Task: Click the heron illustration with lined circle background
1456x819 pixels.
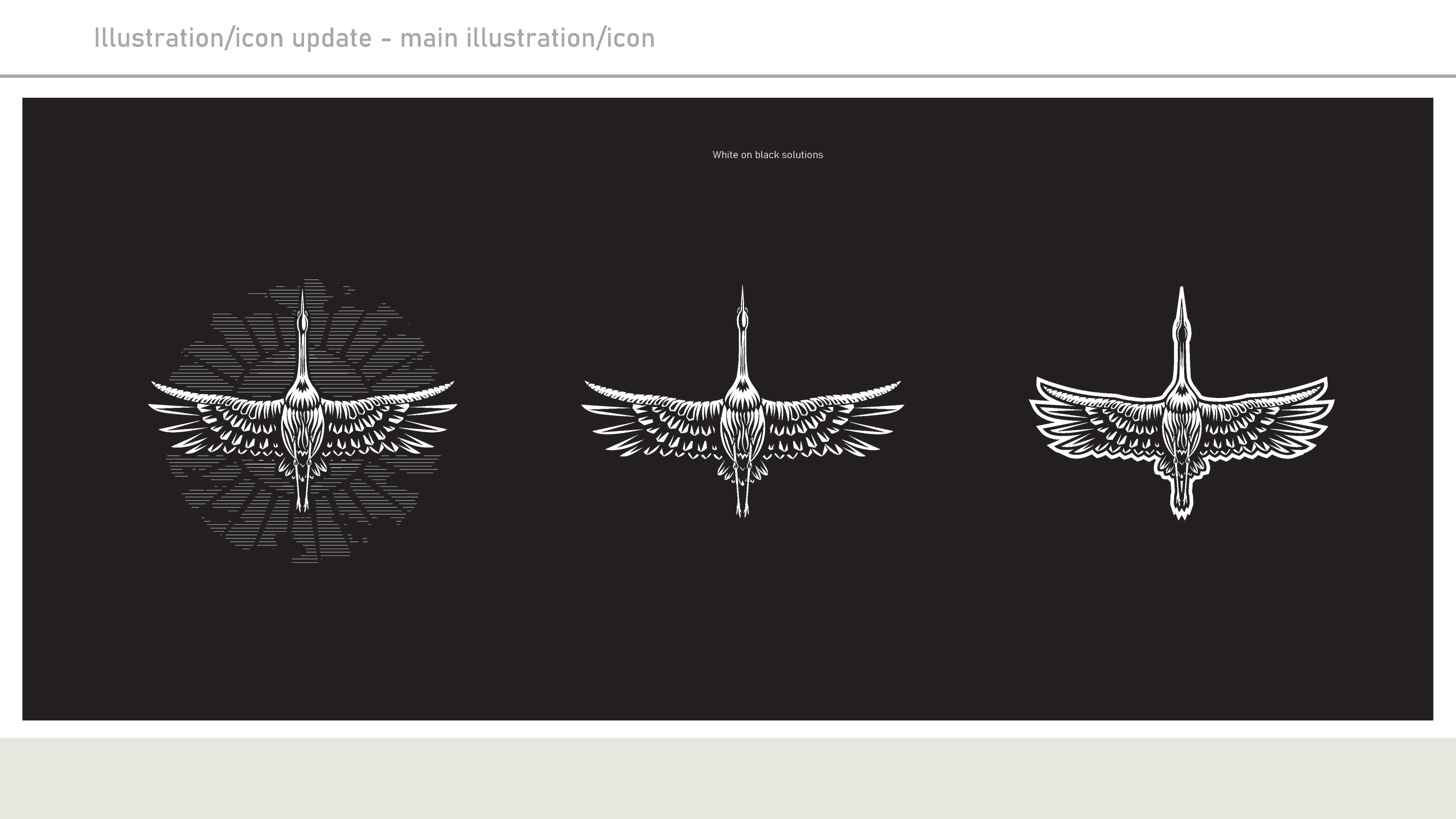Action: 303,421
